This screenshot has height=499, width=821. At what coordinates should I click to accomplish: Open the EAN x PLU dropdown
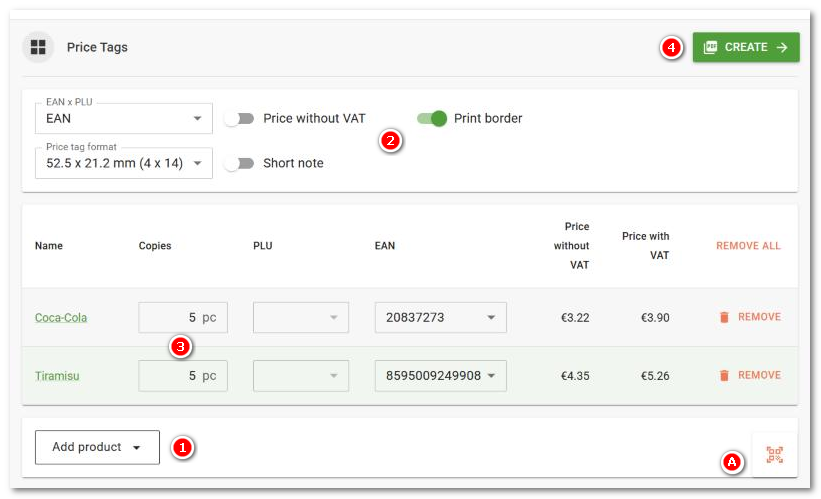pyautogui.click(x=124, y=118)
